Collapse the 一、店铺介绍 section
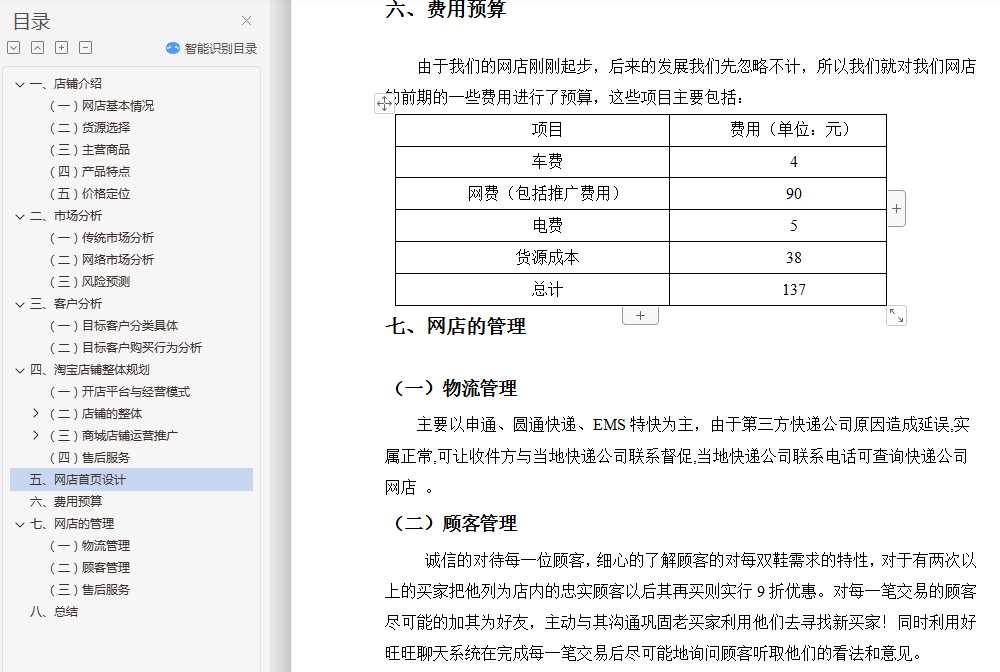This screenshot has width=1000, height=672. [x=20, y=84]
